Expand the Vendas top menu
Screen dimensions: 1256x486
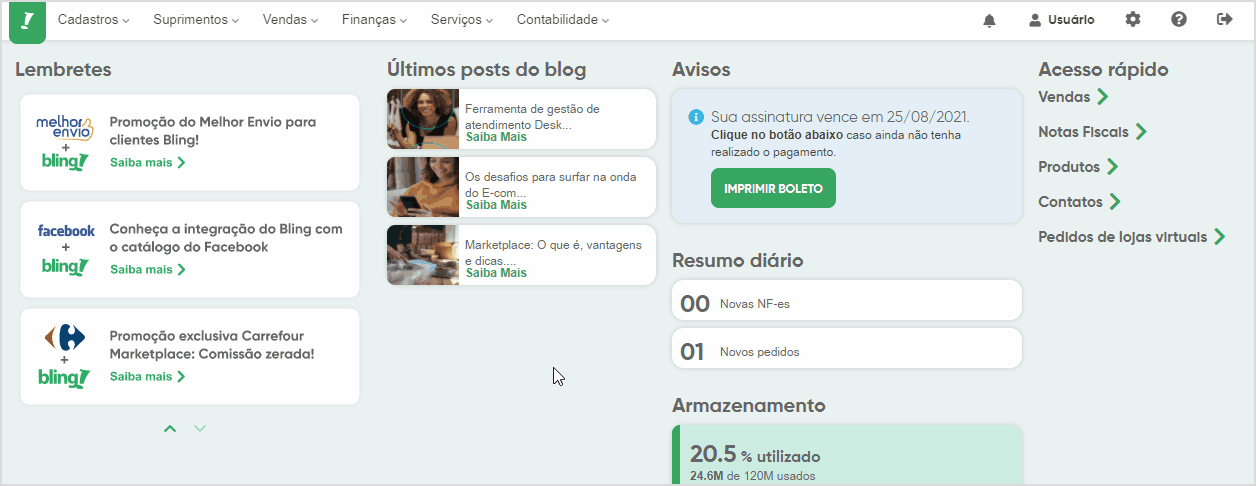(290, 20)
